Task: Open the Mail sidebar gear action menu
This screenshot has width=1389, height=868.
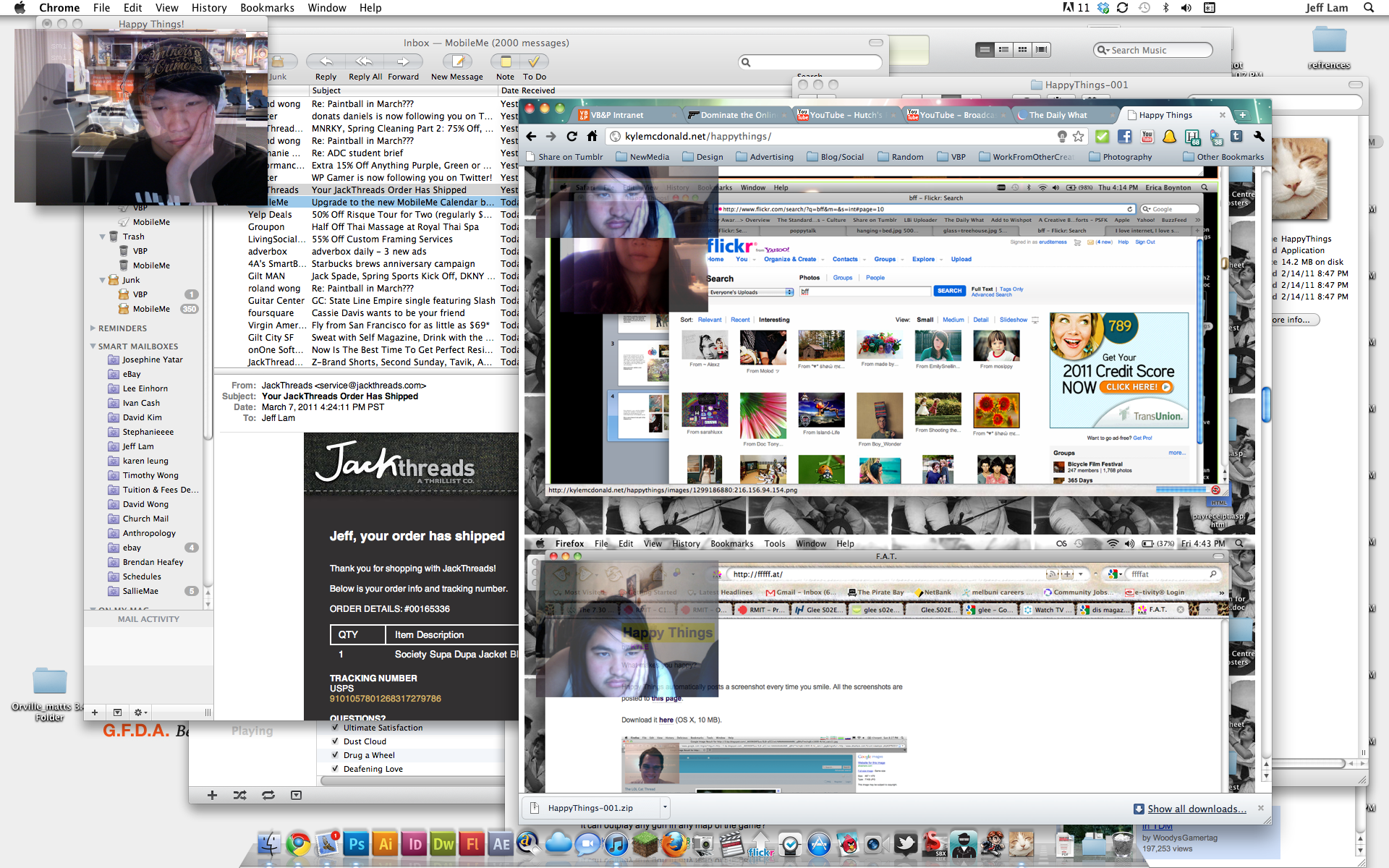Action: 140,712
